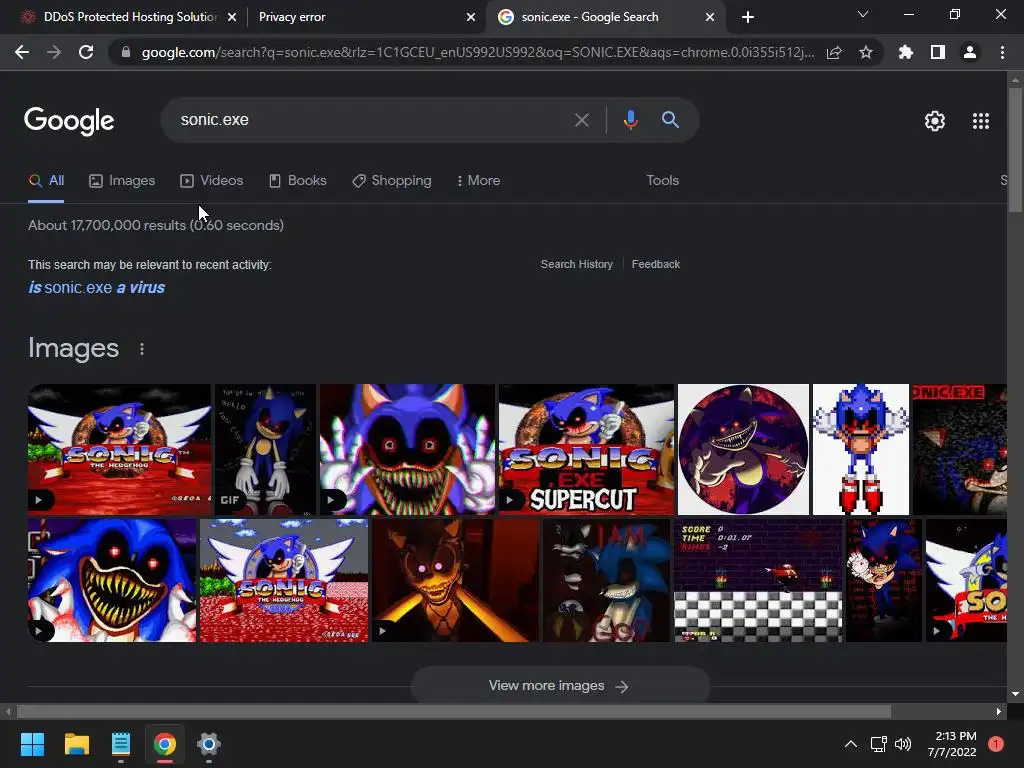This screenshot has height=768, width=1024.
Task: Open the tab search chevron
Action: [863, 14]
